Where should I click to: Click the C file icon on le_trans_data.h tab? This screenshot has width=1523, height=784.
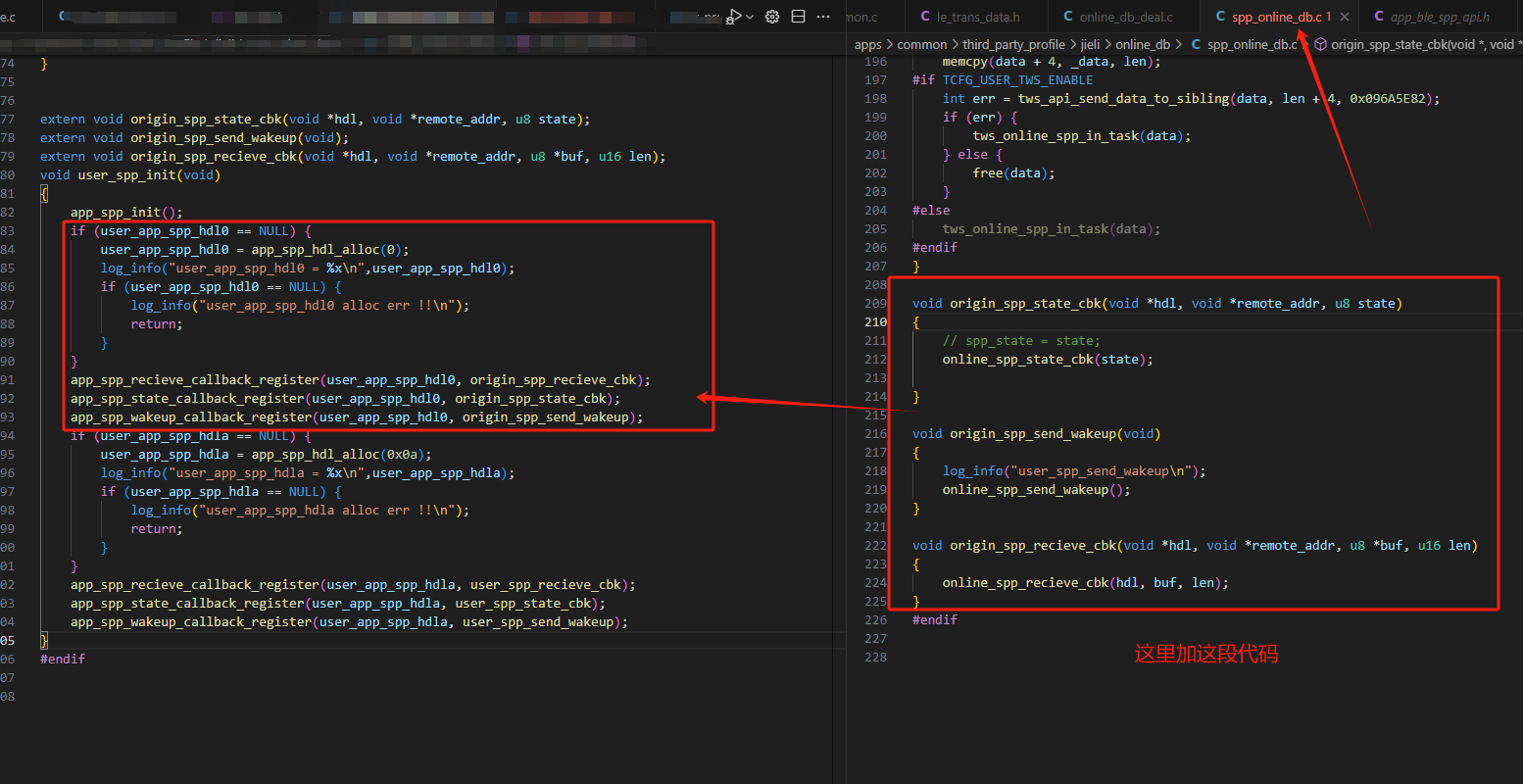click(925, 17)
